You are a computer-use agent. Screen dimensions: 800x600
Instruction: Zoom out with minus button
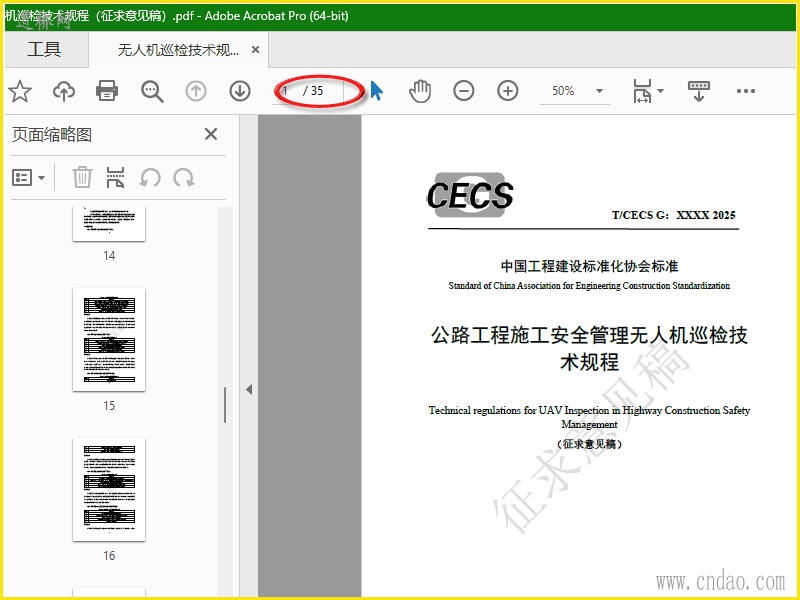coord(464,91)
